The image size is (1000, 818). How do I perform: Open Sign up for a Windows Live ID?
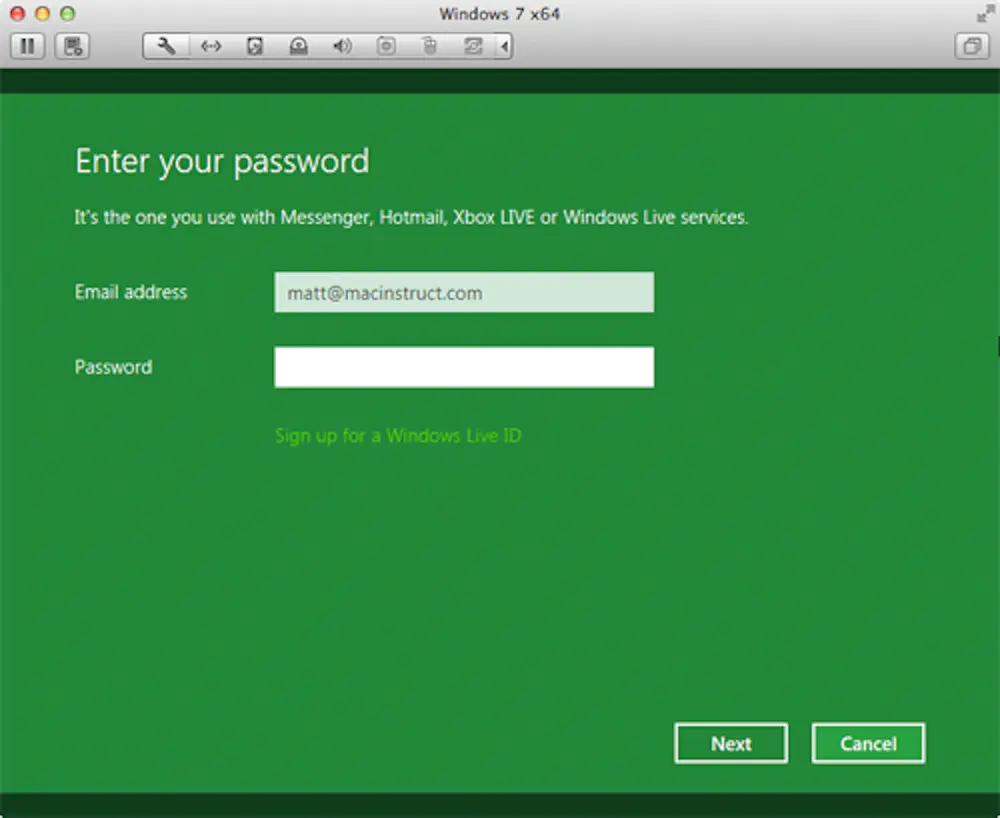pyautogui.click(x=398, y=436)
